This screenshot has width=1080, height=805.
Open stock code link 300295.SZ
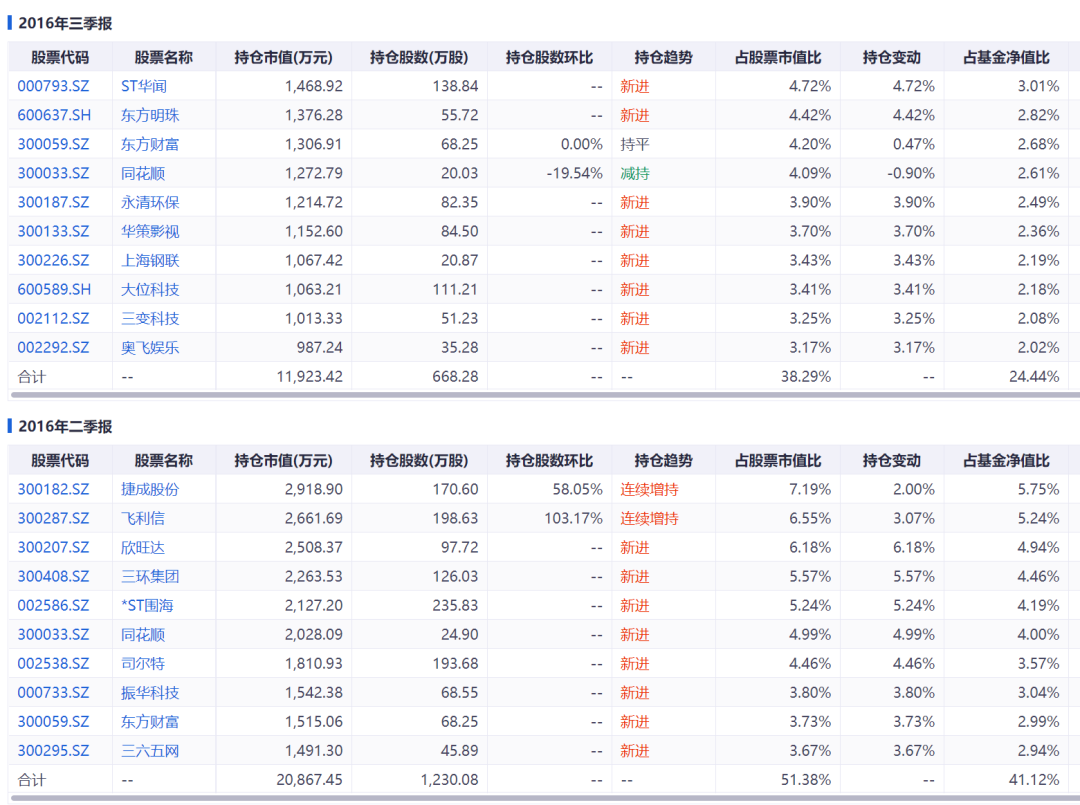(53, 751)
